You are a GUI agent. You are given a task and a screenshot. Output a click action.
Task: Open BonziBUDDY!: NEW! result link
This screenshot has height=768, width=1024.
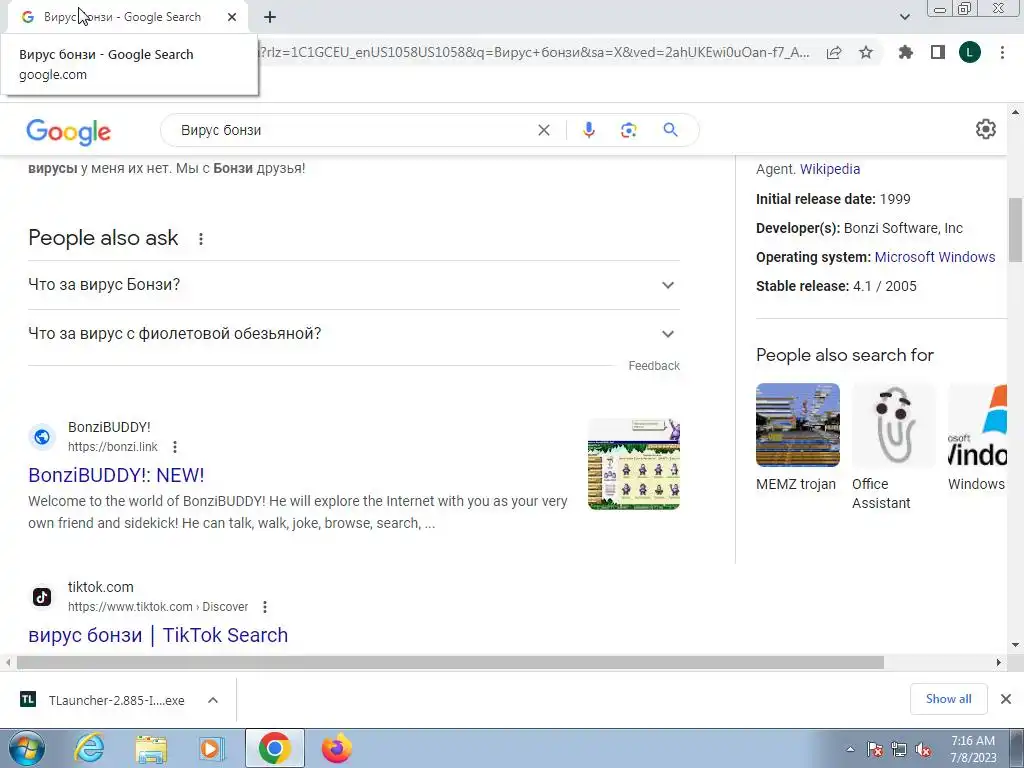[116, 475]
